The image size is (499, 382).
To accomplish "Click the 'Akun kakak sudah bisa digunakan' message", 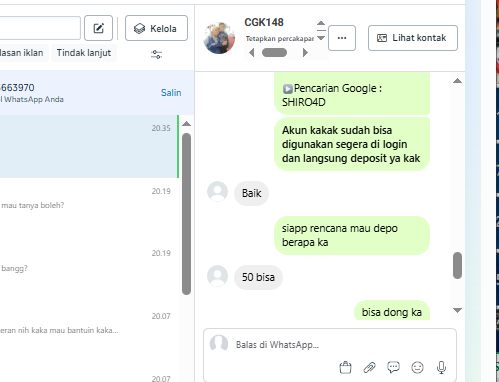I will [x=352, y=144].
